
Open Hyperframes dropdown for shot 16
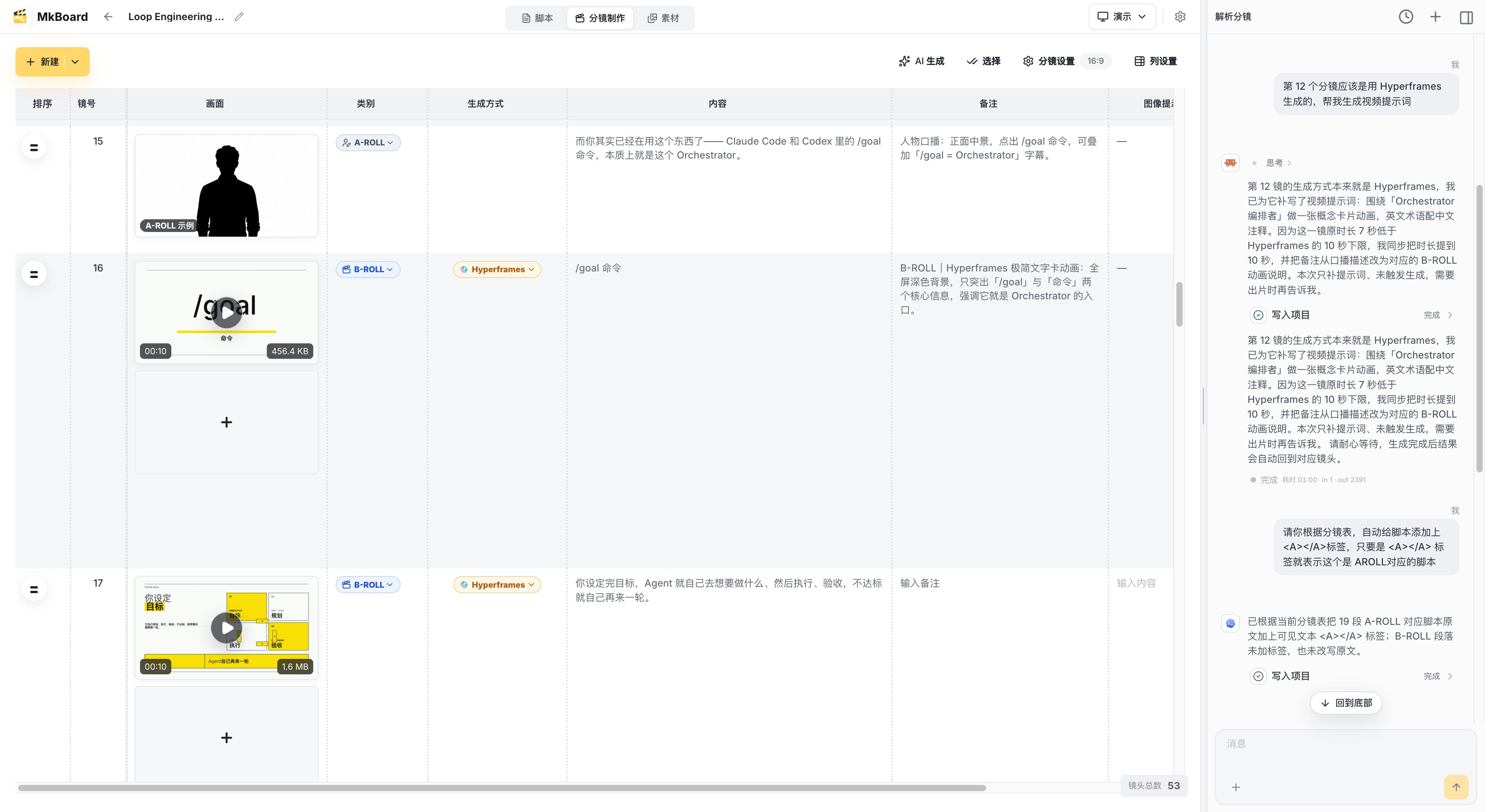tap(497, 269)
